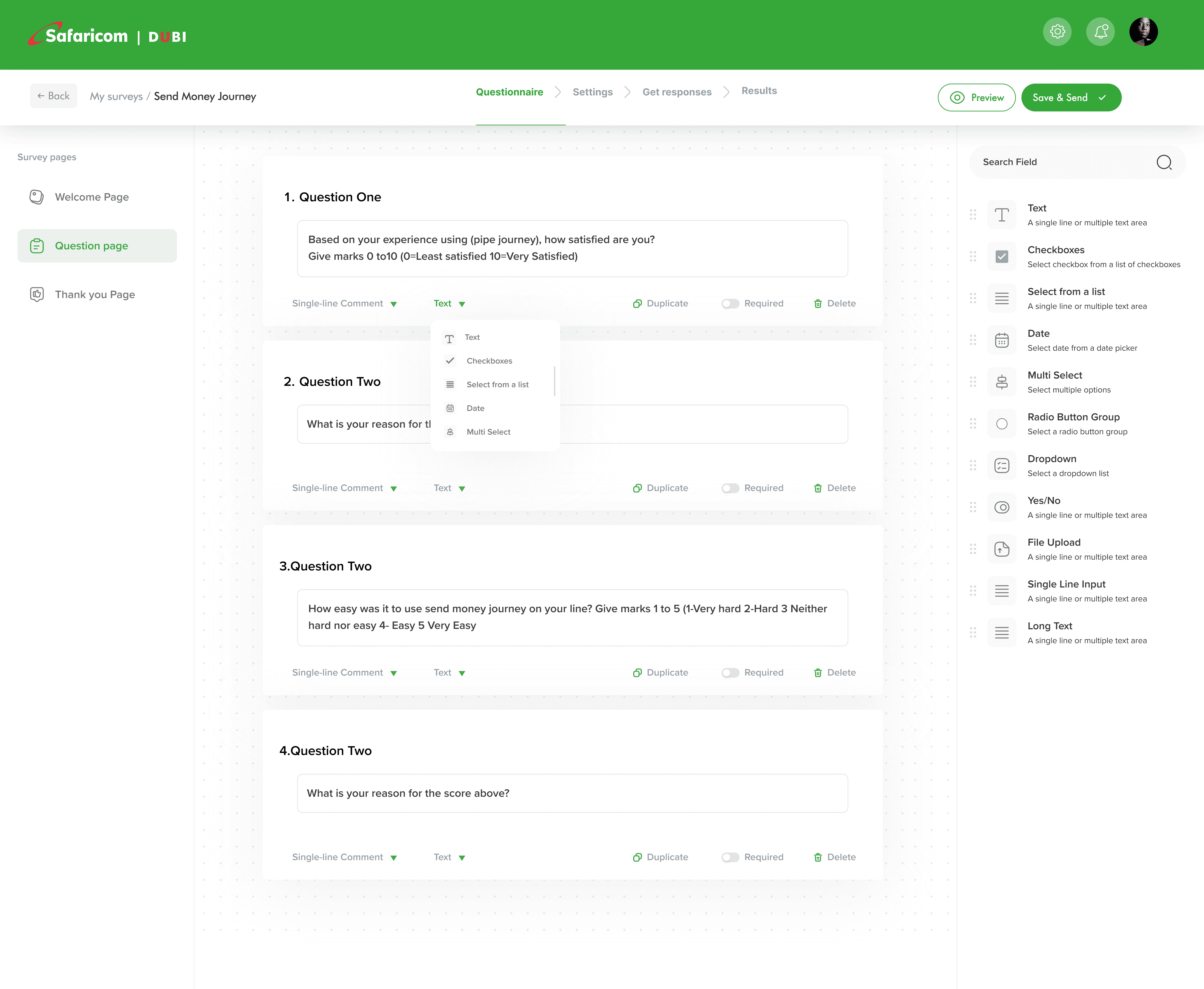The width and height of the screenshot is (1204, 989).
Task: Click the dropdown menu vertical scrollbar
Action: coord(554,381)
